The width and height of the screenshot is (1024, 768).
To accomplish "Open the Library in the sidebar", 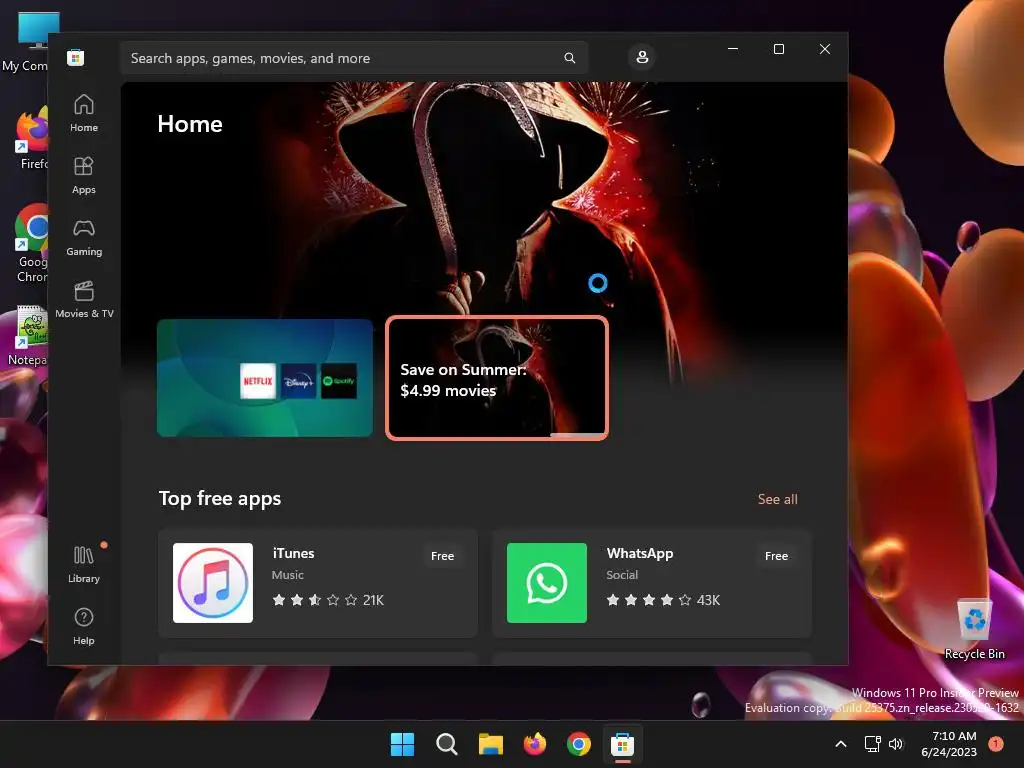I will (x=84, y=565).
